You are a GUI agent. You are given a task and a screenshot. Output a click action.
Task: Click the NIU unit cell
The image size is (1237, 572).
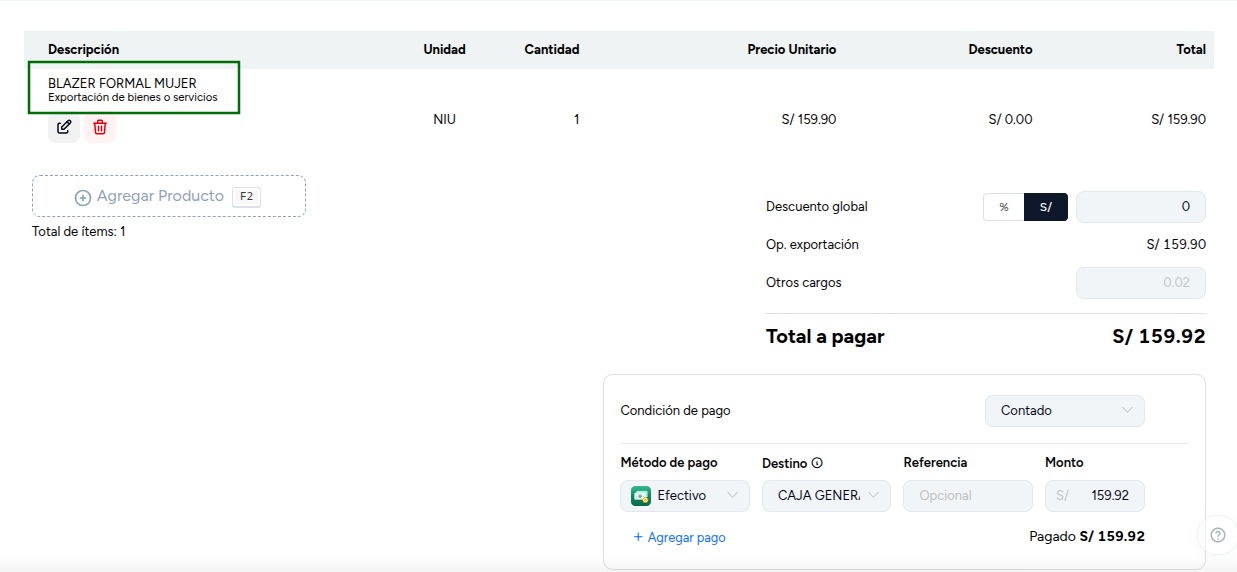(444, 119)
